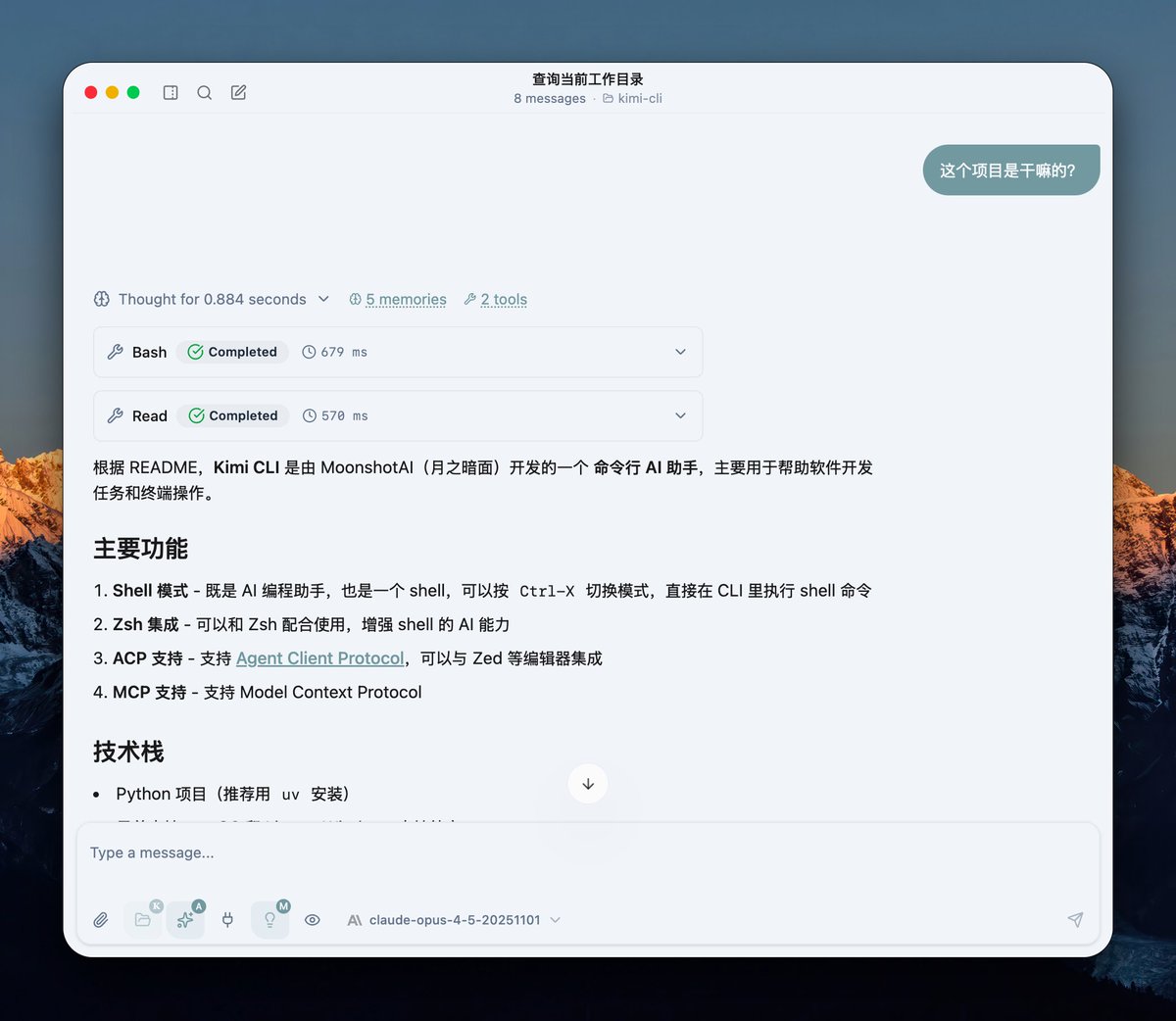Expand the Bash tool call chevron

680,352
